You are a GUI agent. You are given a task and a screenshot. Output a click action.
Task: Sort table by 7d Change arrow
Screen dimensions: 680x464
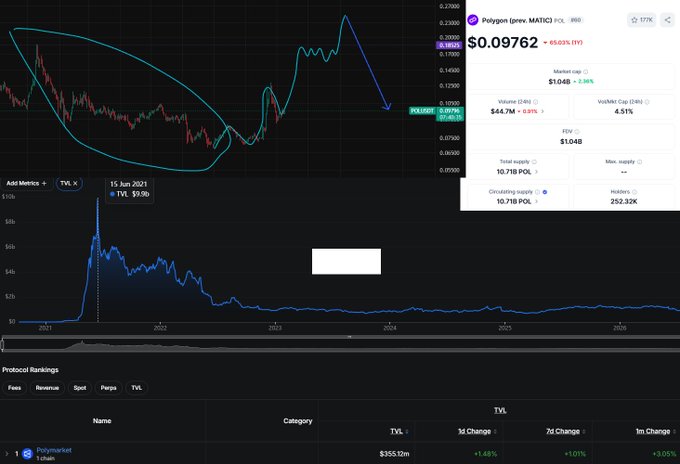tap(585, 431)
